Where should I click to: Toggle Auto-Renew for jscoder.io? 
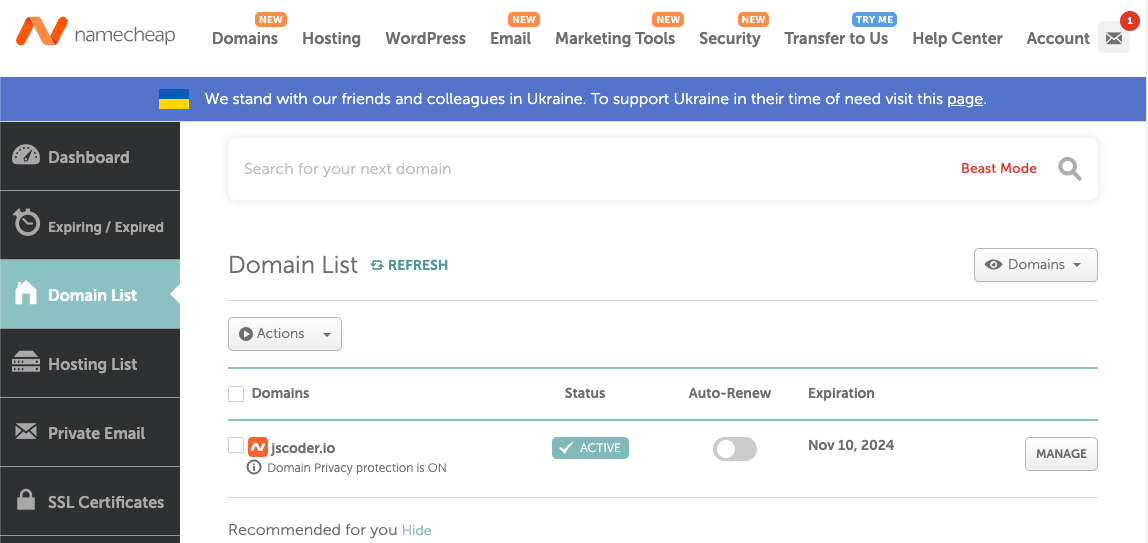point(734,449)
